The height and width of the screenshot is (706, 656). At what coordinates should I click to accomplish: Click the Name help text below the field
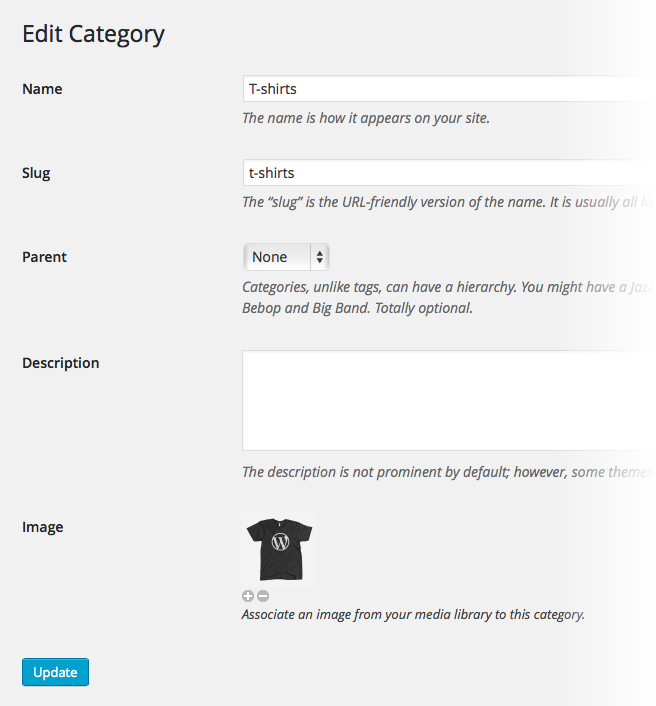coord(366,118)
